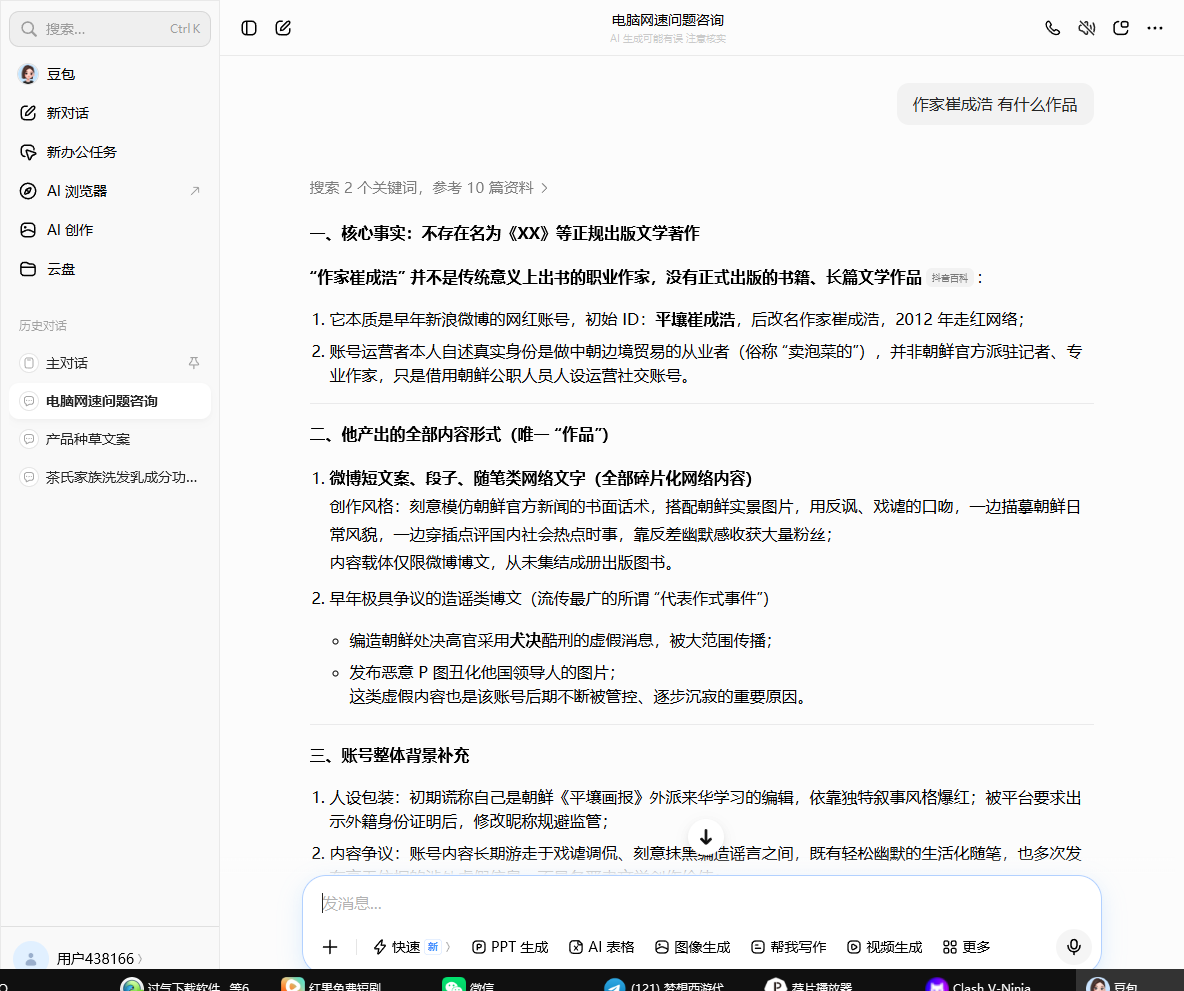Open the share conversation icon
The height and width of the screenshot is (991, 1184).
[x=1121, y=29]
